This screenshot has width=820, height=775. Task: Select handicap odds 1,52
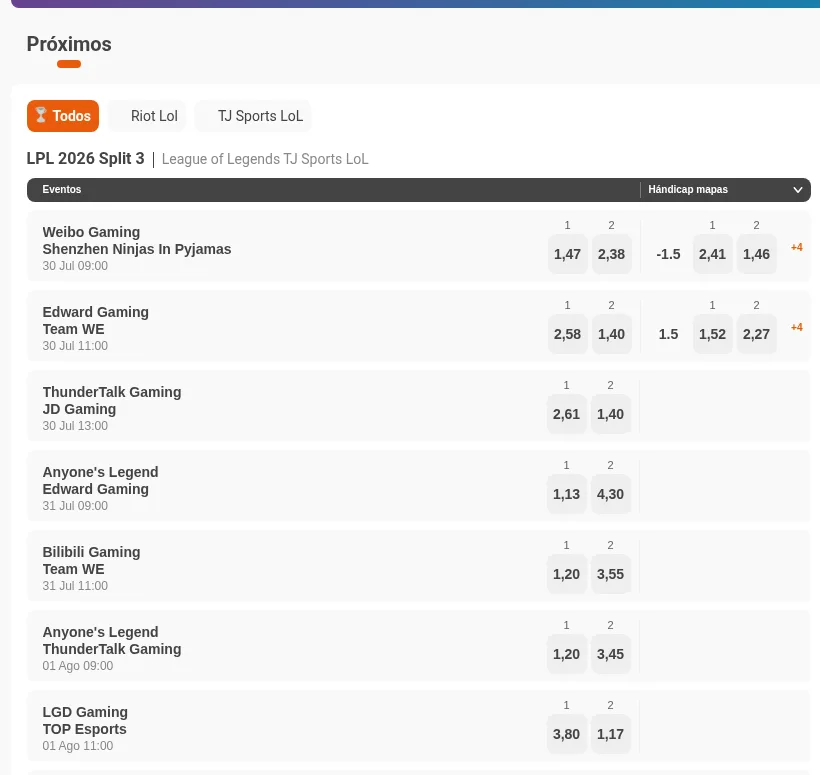coord(712,334)
